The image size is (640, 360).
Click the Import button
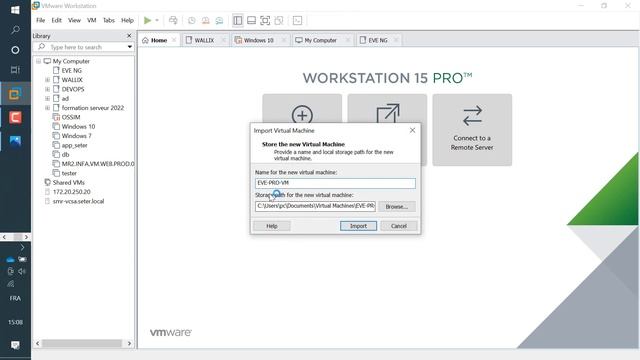[x=358, y=226]
